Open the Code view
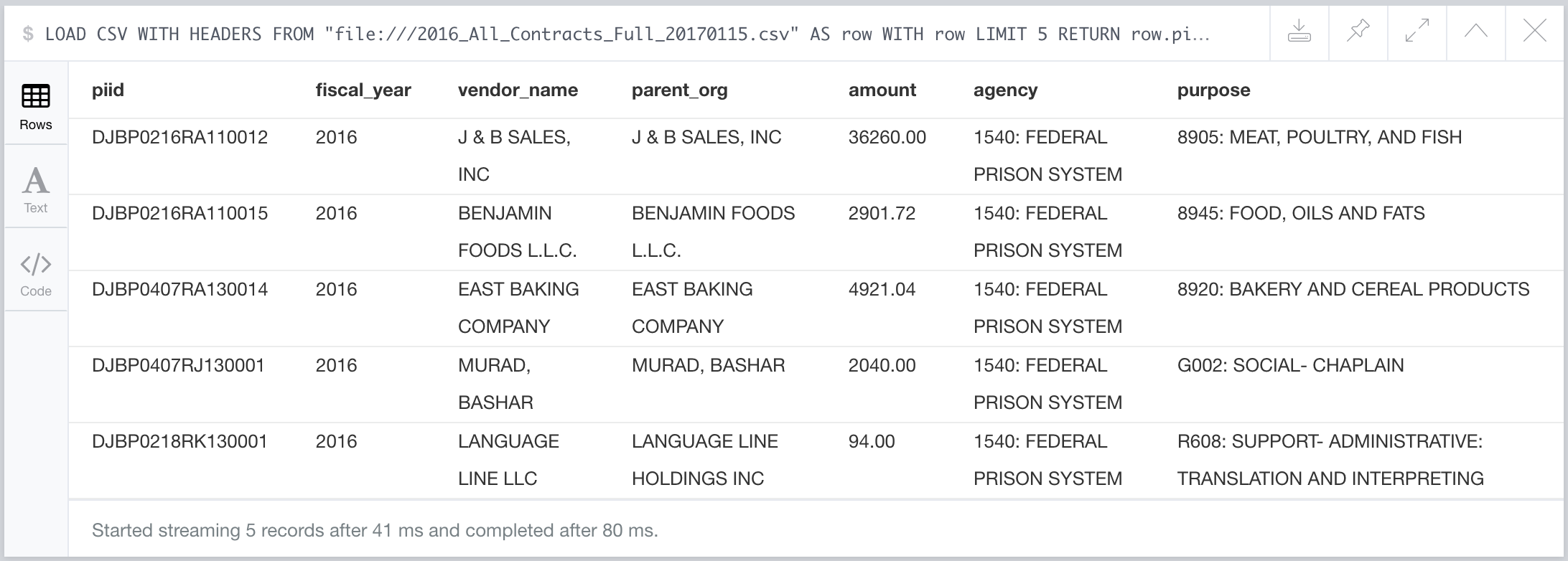This screenshot has width=1568, height=561. pos(36,273)
